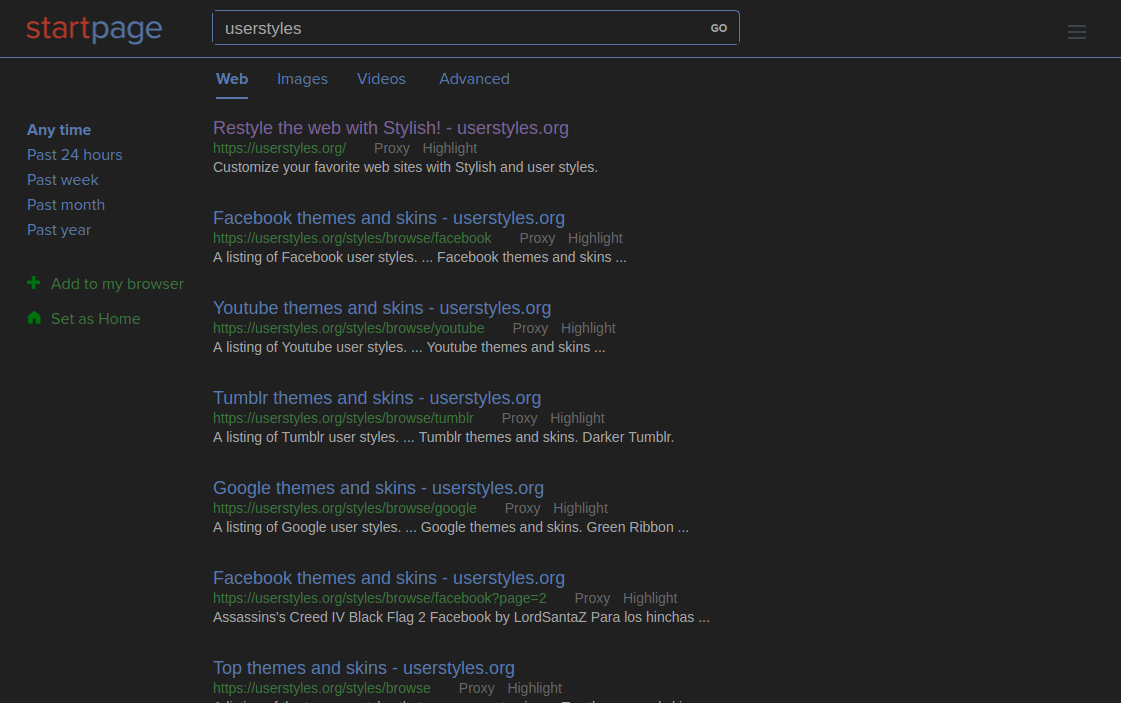The image size is (1121, 703).
Task: Select the Web results tab
Action: 232,79
